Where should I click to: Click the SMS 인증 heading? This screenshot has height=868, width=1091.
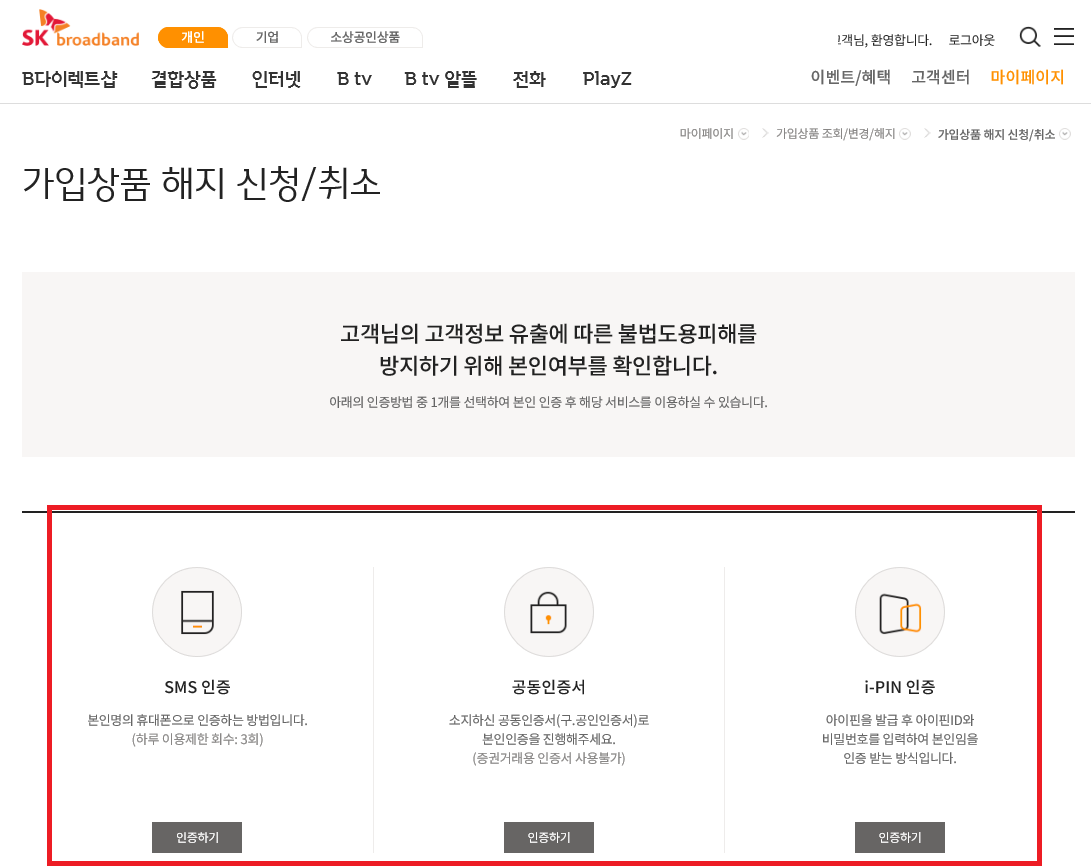(x=197, y=687)
